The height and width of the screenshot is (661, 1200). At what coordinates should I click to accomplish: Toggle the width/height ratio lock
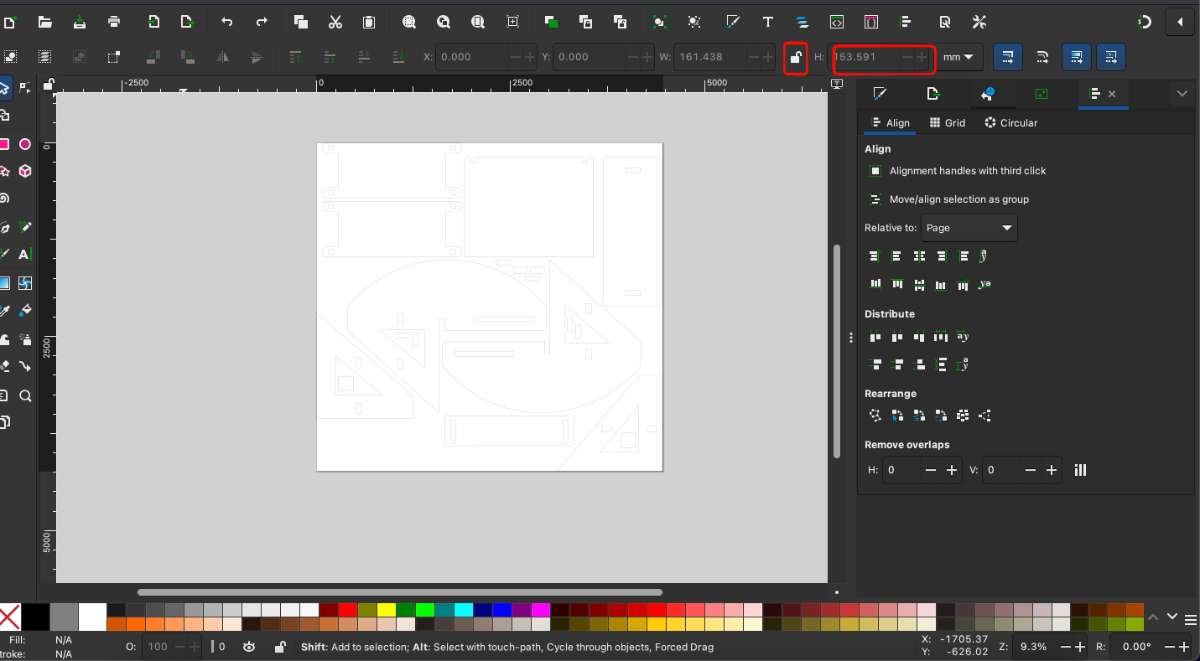(795, 58)
